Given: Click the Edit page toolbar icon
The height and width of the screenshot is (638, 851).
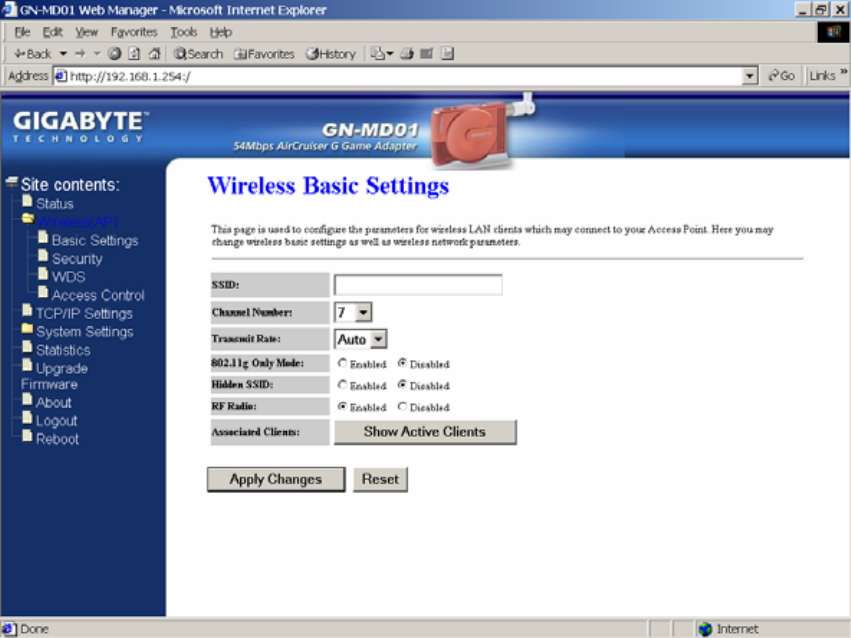Looking at the screenshot, I should (x=427, y=54).
